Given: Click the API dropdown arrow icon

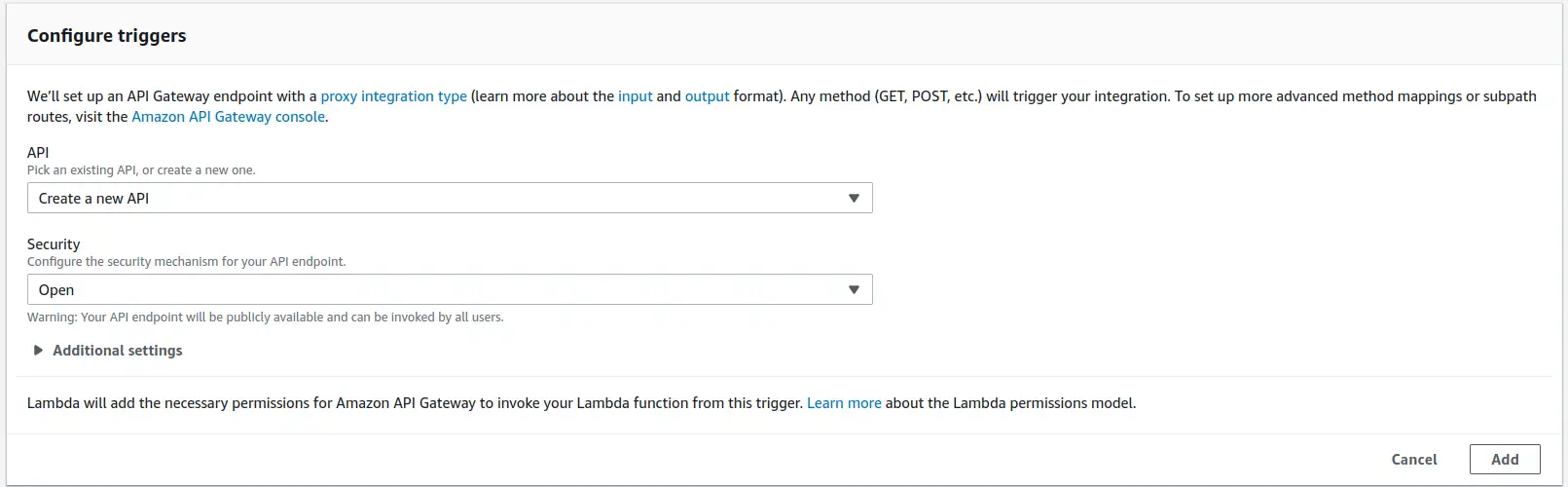Looking at the screenshot, I should (854, 199).
